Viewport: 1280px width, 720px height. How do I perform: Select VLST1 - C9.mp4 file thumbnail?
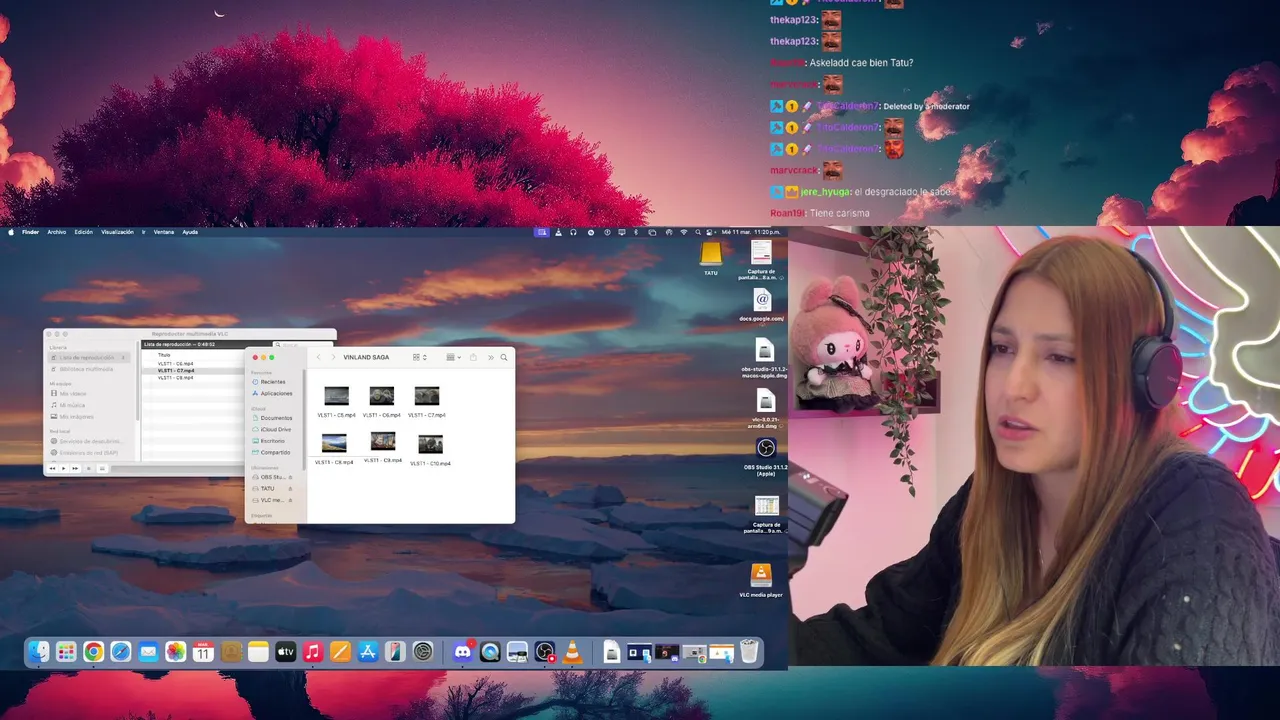click(383, 442)
